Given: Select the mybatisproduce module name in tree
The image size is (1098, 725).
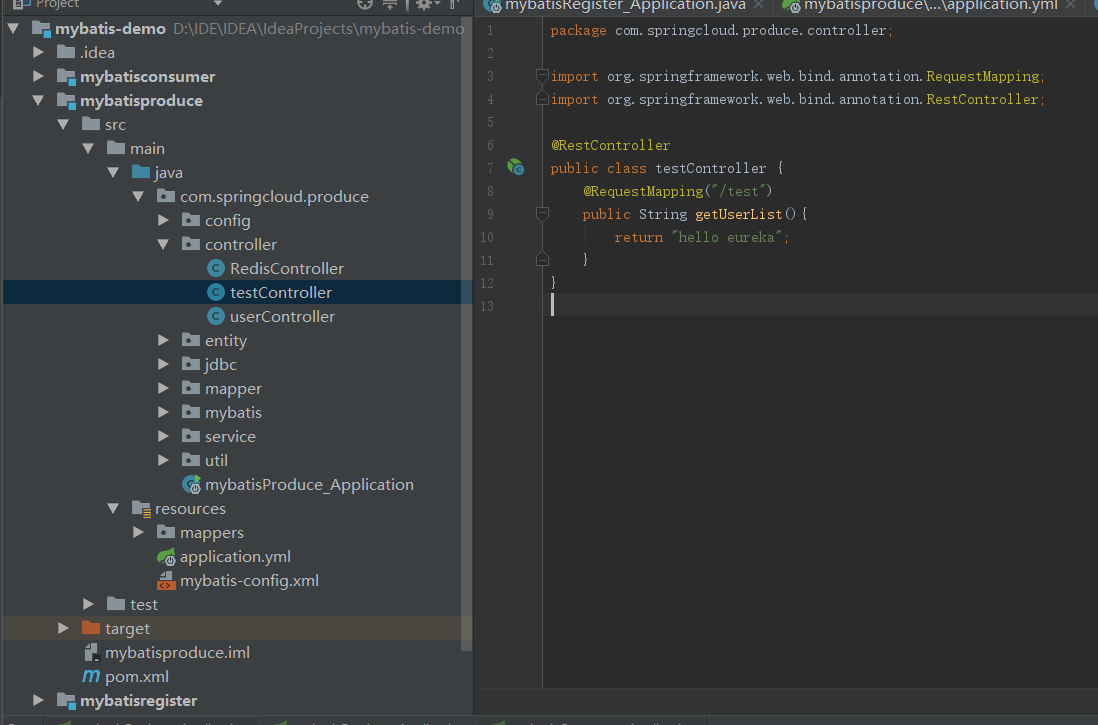Looking at the screenshot, I should 141,101.
